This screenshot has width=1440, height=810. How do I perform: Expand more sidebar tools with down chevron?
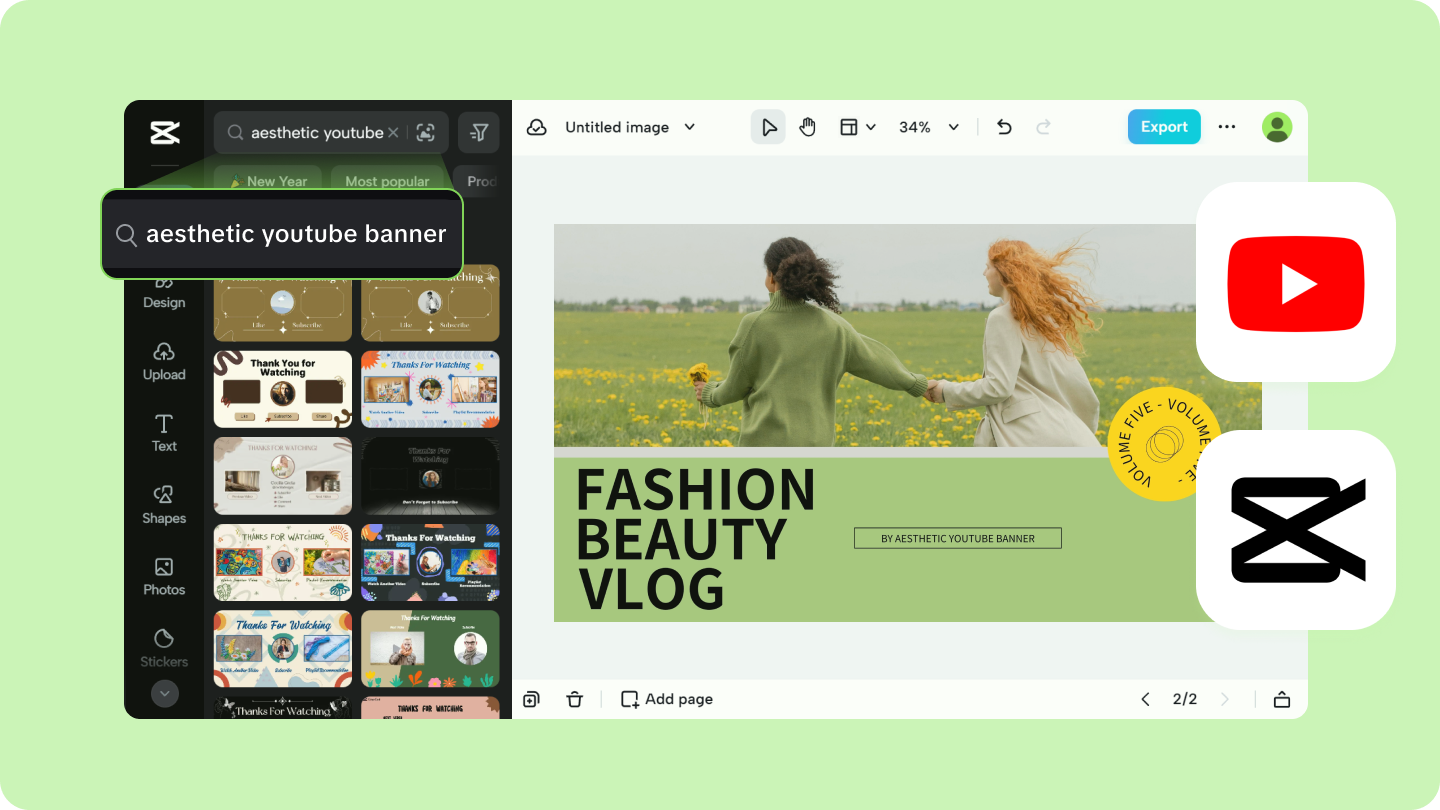tap(165, 693)
